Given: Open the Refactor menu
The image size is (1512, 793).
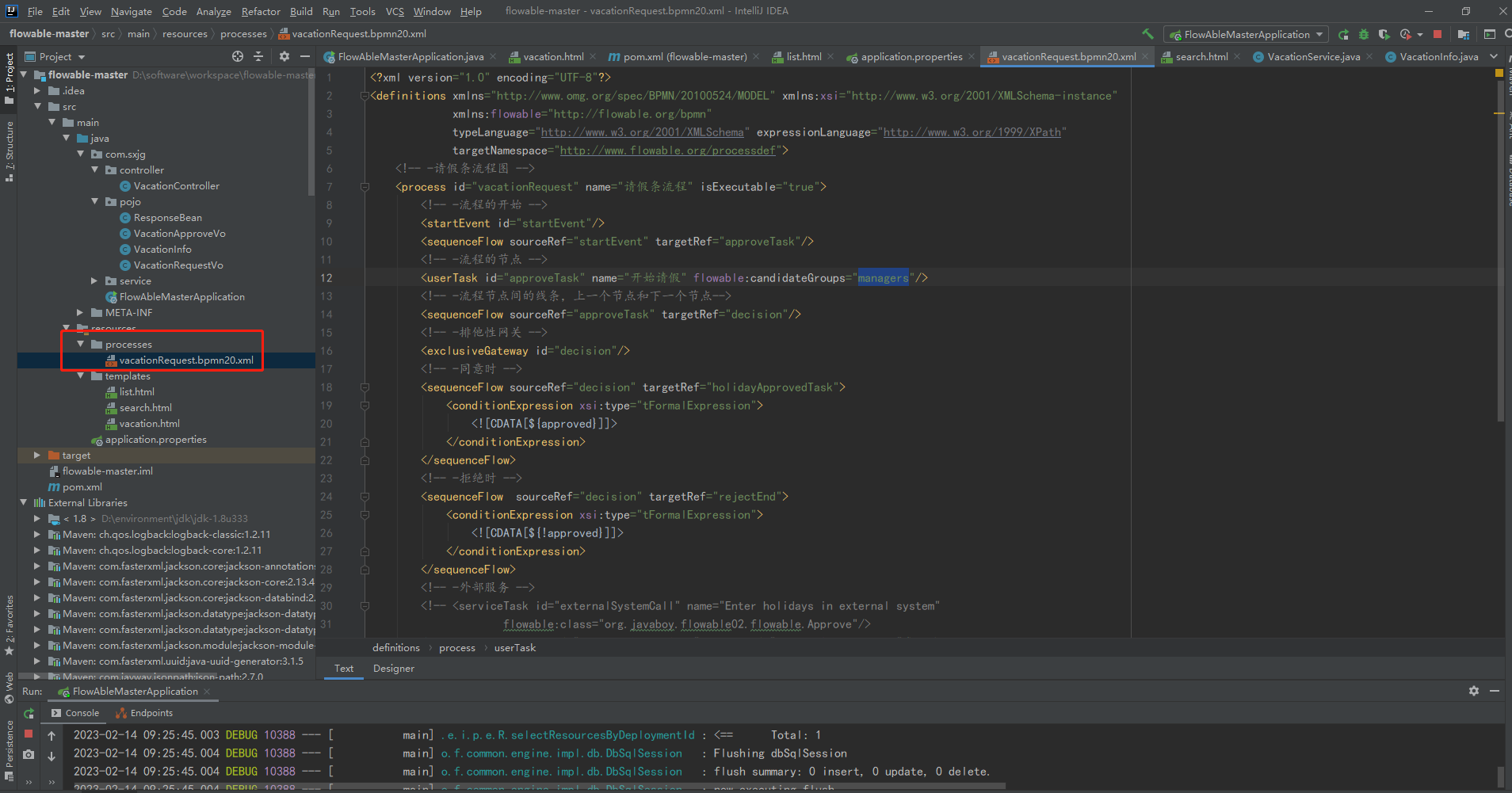Looking at the screenshot, I should coord(261,11).
